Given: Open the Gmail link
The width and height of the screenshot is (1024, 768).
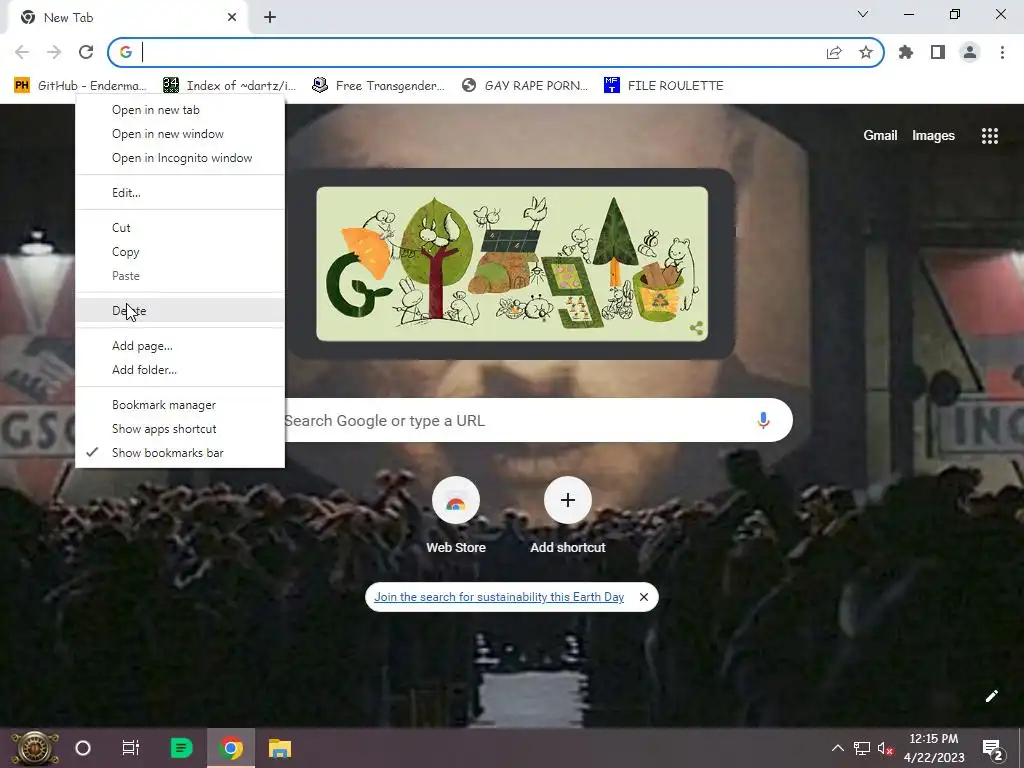Looking at the screenshot, I should coord(880,135).
